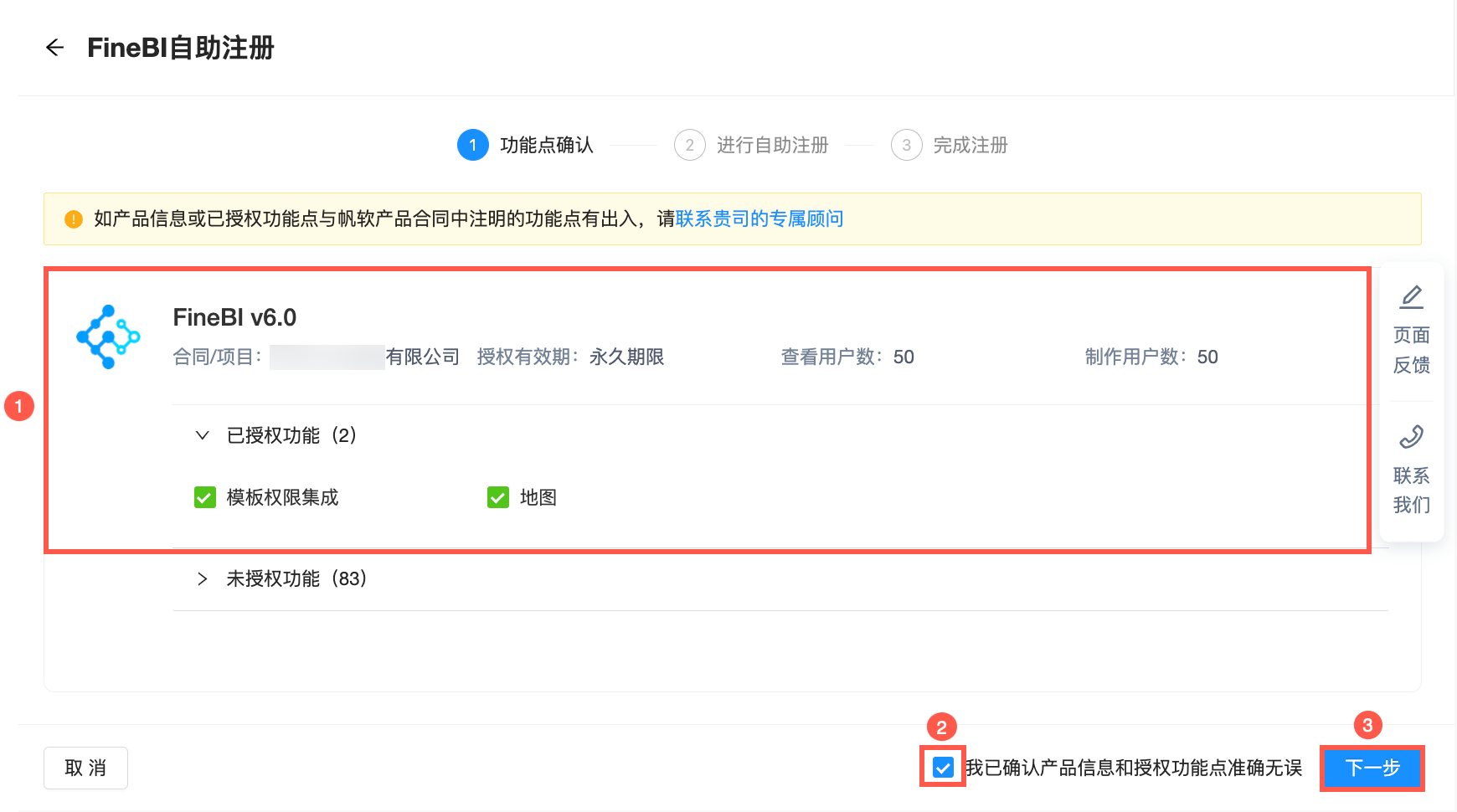Click the 下一步 button
The width and height of the screenshot is (1457, 812).
[x=1372, y=768]
